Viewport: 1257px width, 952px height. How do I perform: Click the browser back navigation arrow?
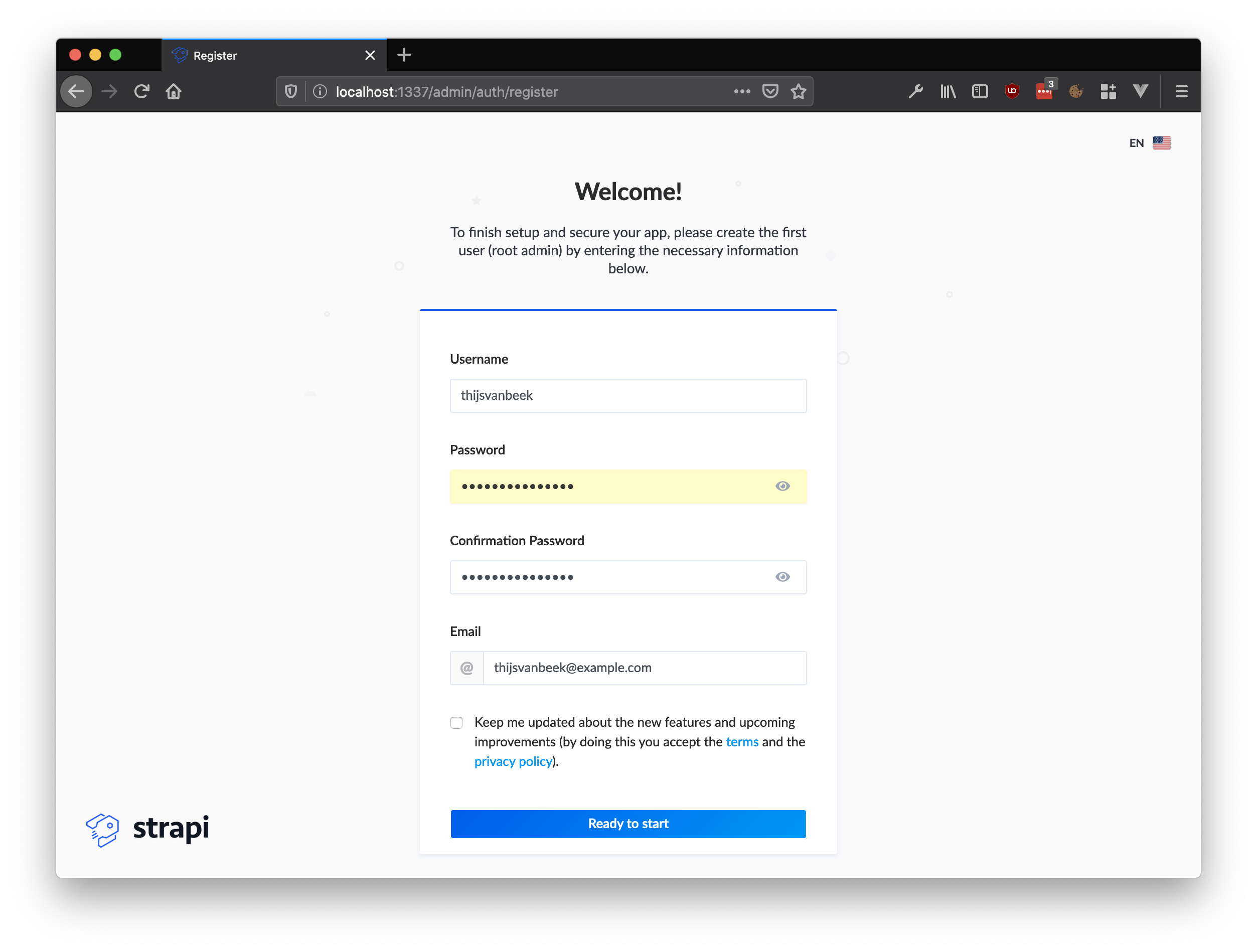click(79, 91)
